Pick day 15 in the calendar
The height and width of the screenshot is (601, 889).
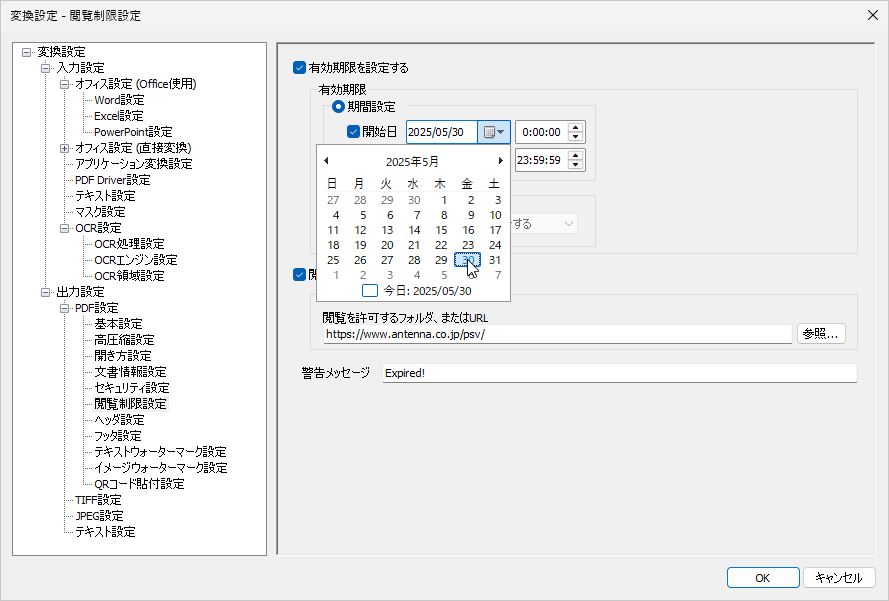(441, 230)
